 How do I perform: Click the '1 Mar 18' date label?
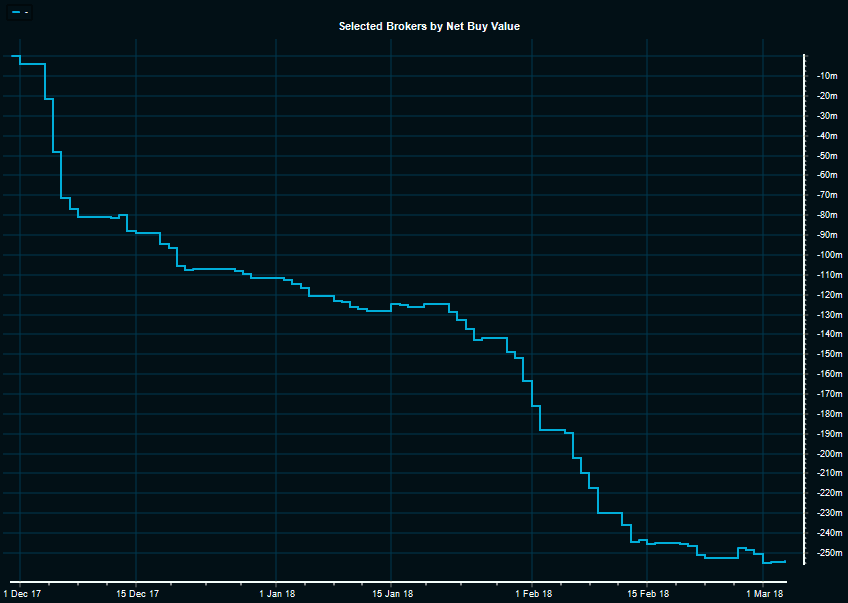click(764, 593)
